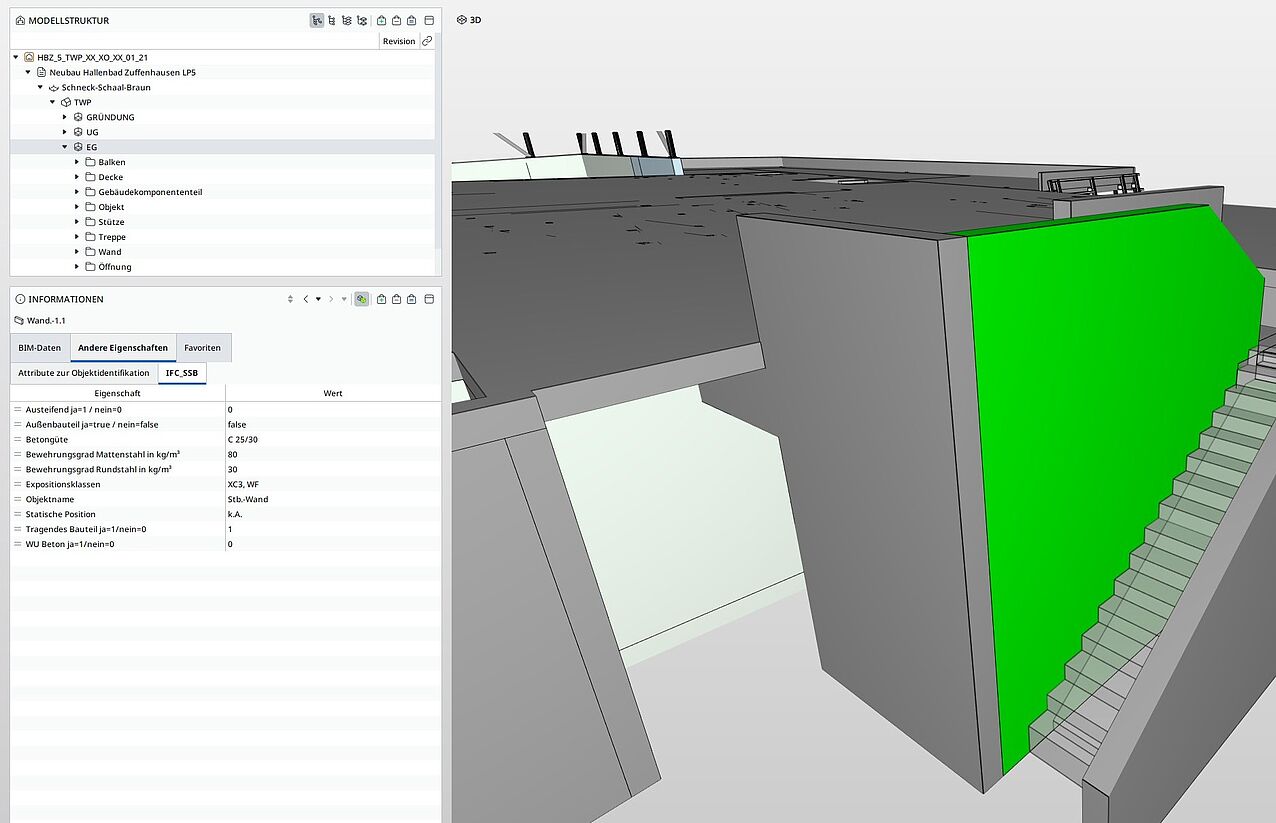1276x823 pixels.
Task: Click the window layout icon in Informationen header
Action: pyautogui.click(x=429, y=299)
